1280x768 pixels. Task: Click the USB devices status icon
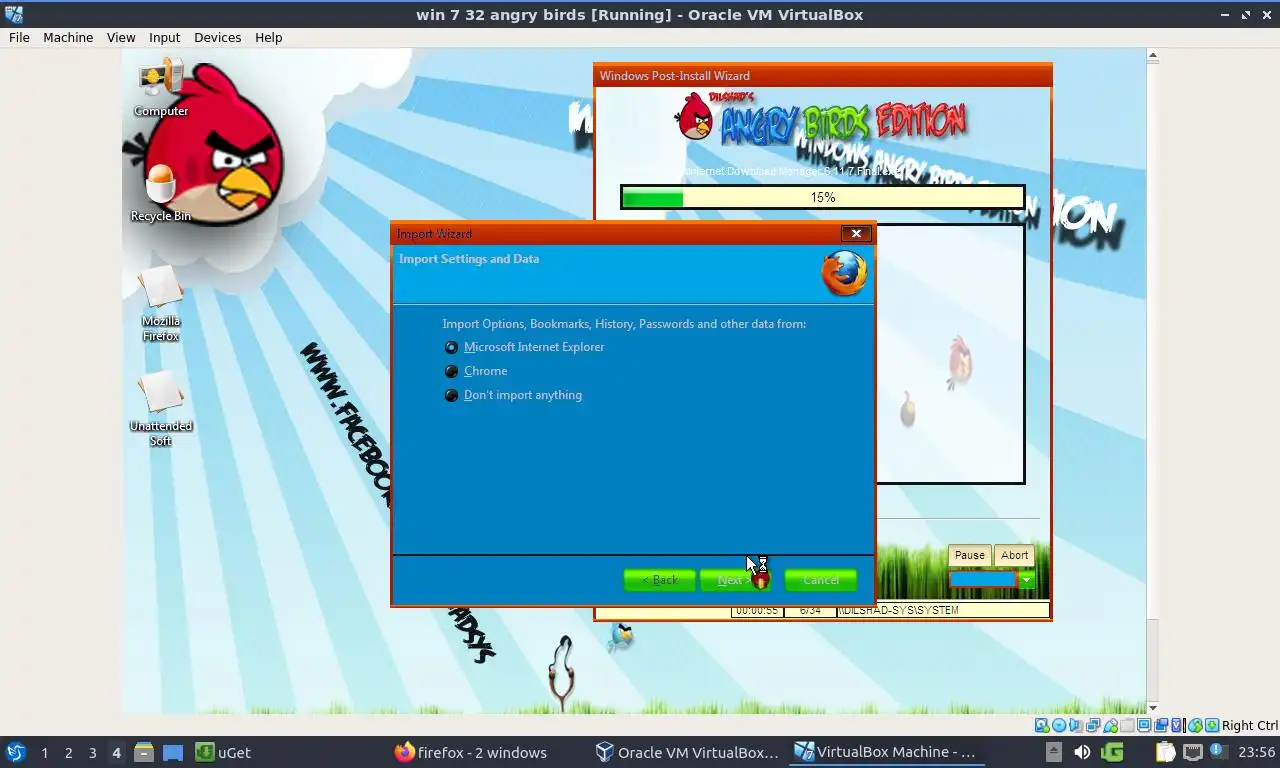point(1110,726)
